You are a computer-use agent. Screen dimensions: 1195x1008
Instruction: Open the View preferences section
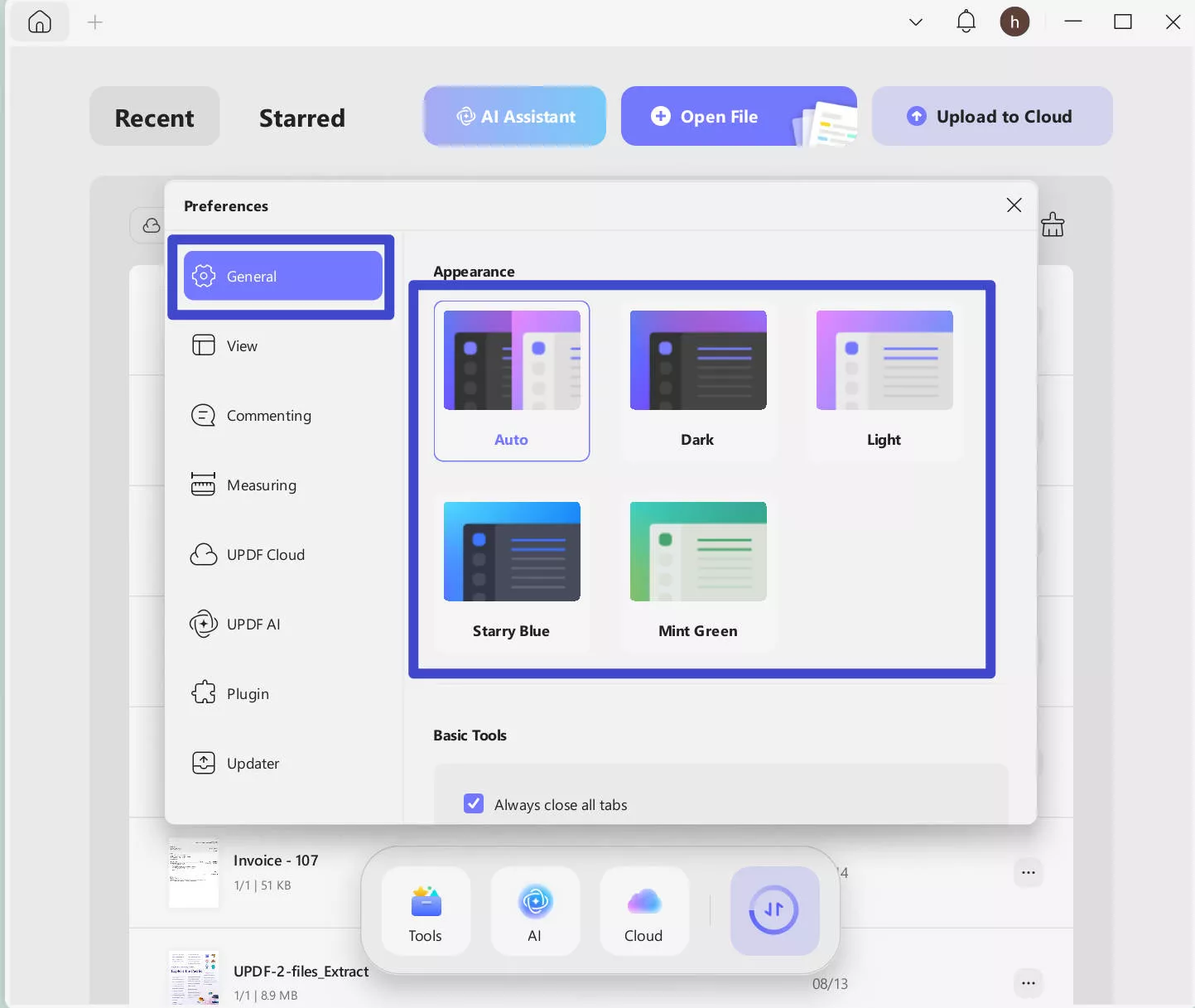coord(283,345)
